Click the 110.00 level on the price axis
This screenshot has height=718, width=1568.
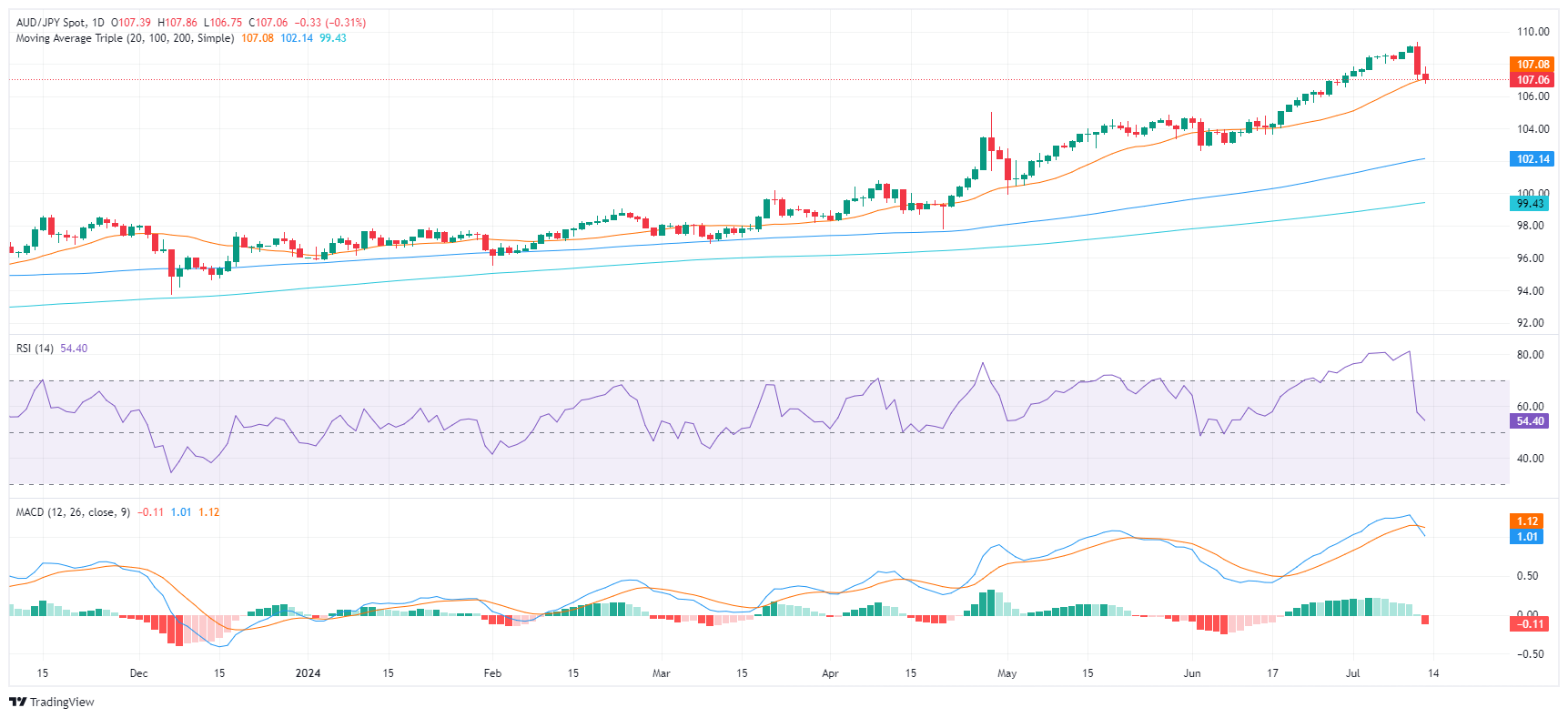1533,32
